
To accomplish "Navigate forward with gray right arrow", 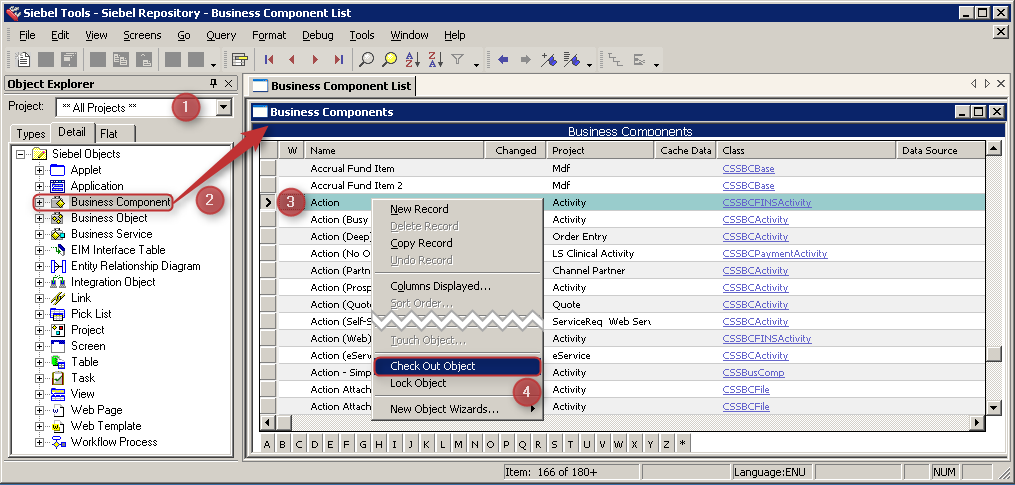I will (x=526, y=60).
